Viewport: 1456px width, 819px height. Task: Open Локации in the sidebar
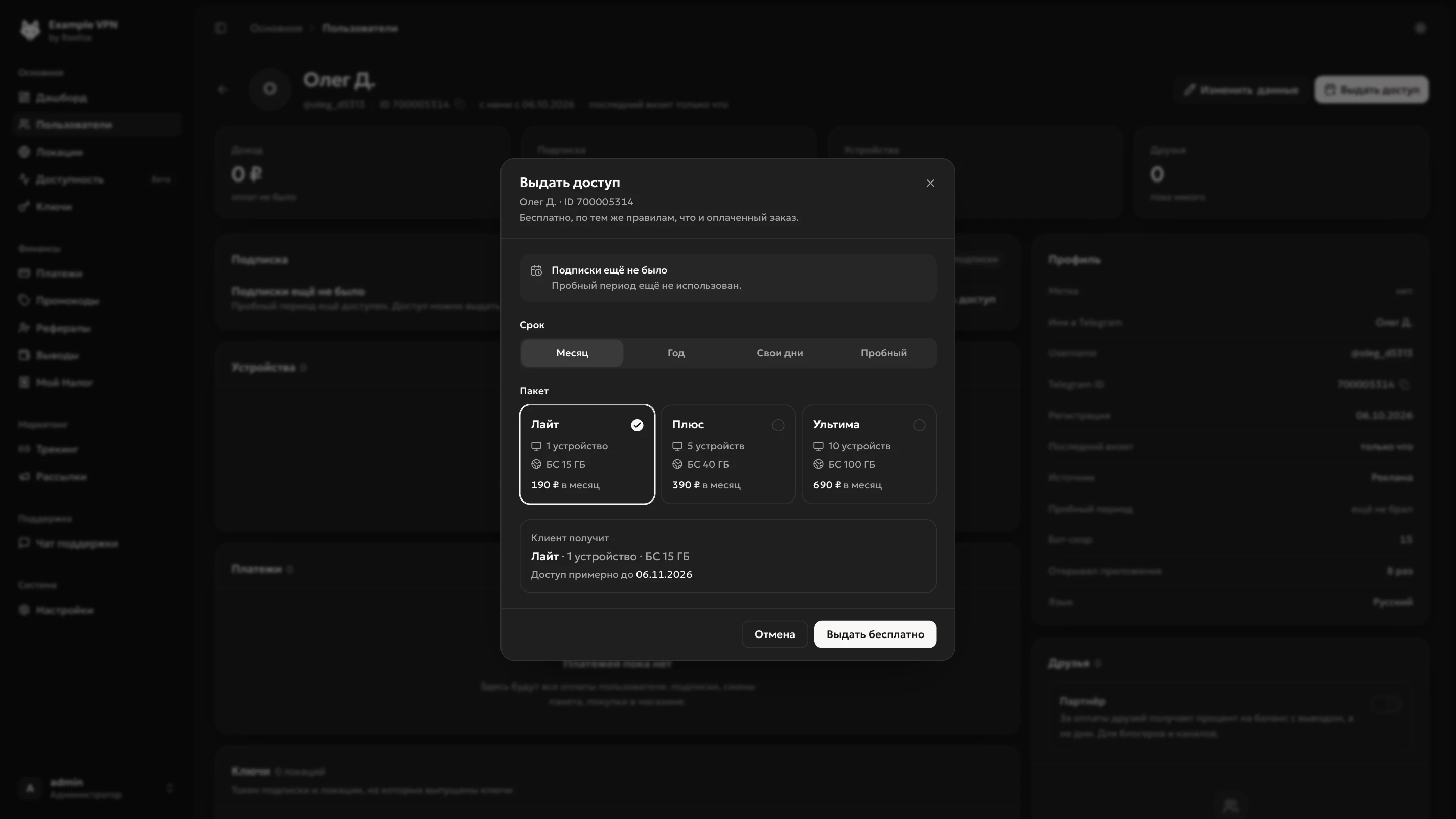(96, 152)
